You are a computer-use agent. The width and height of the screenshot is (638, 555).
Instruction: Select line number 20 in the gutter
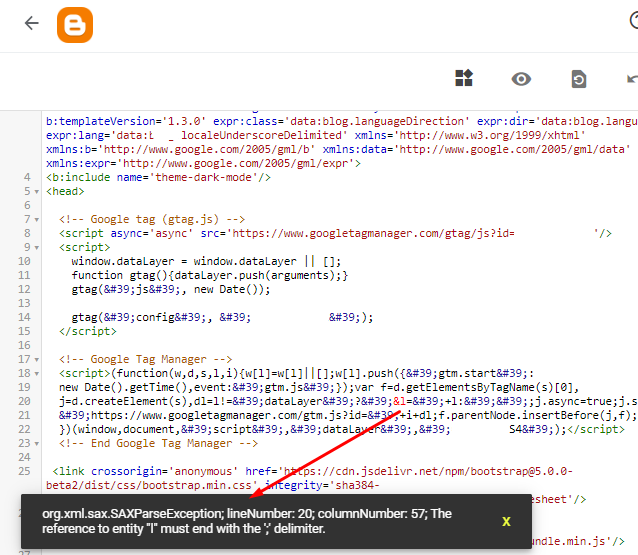24,401
